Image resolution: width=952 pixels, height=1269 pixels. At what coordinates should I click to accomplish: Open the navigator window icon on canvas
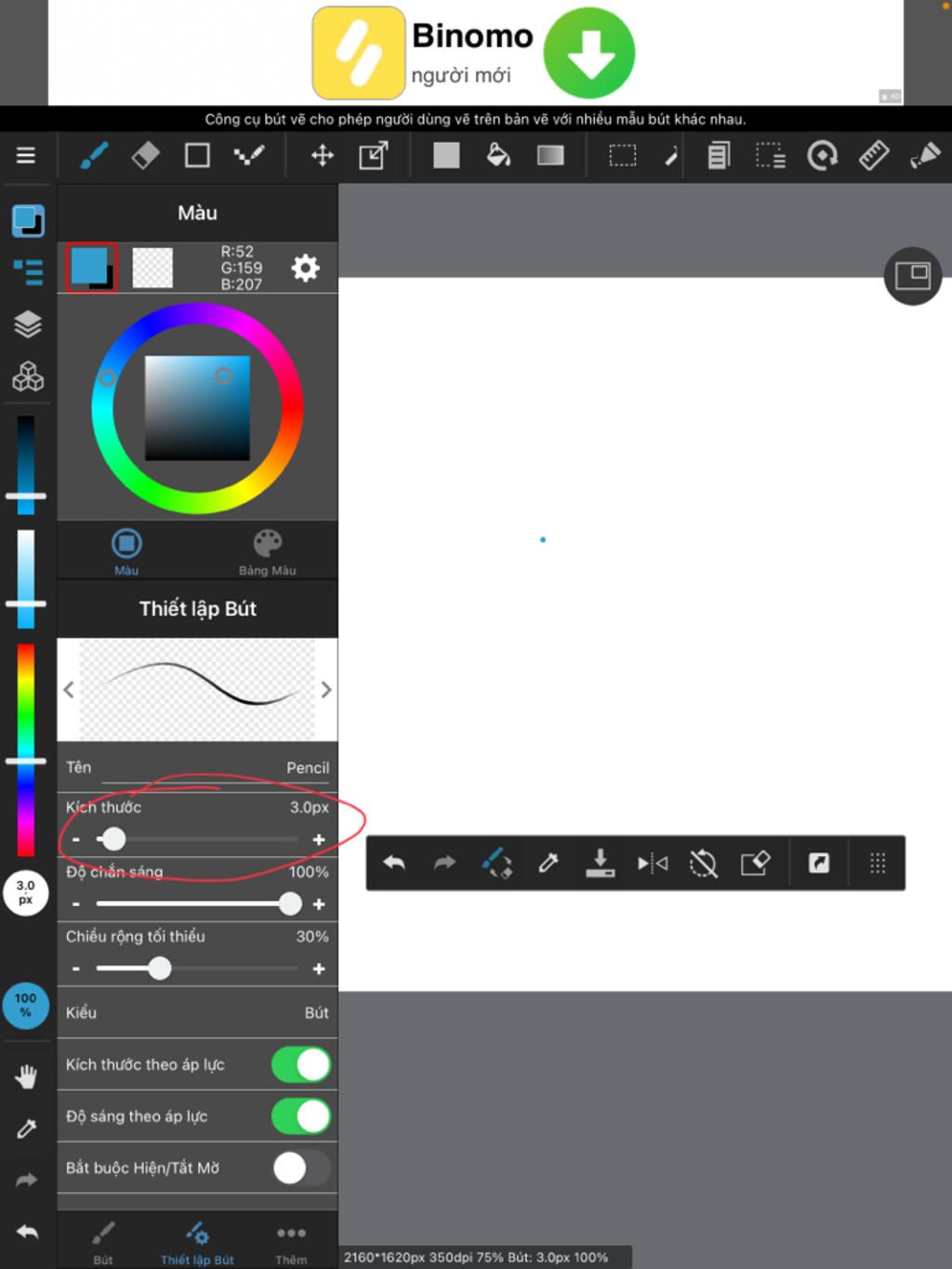point(913,276)
